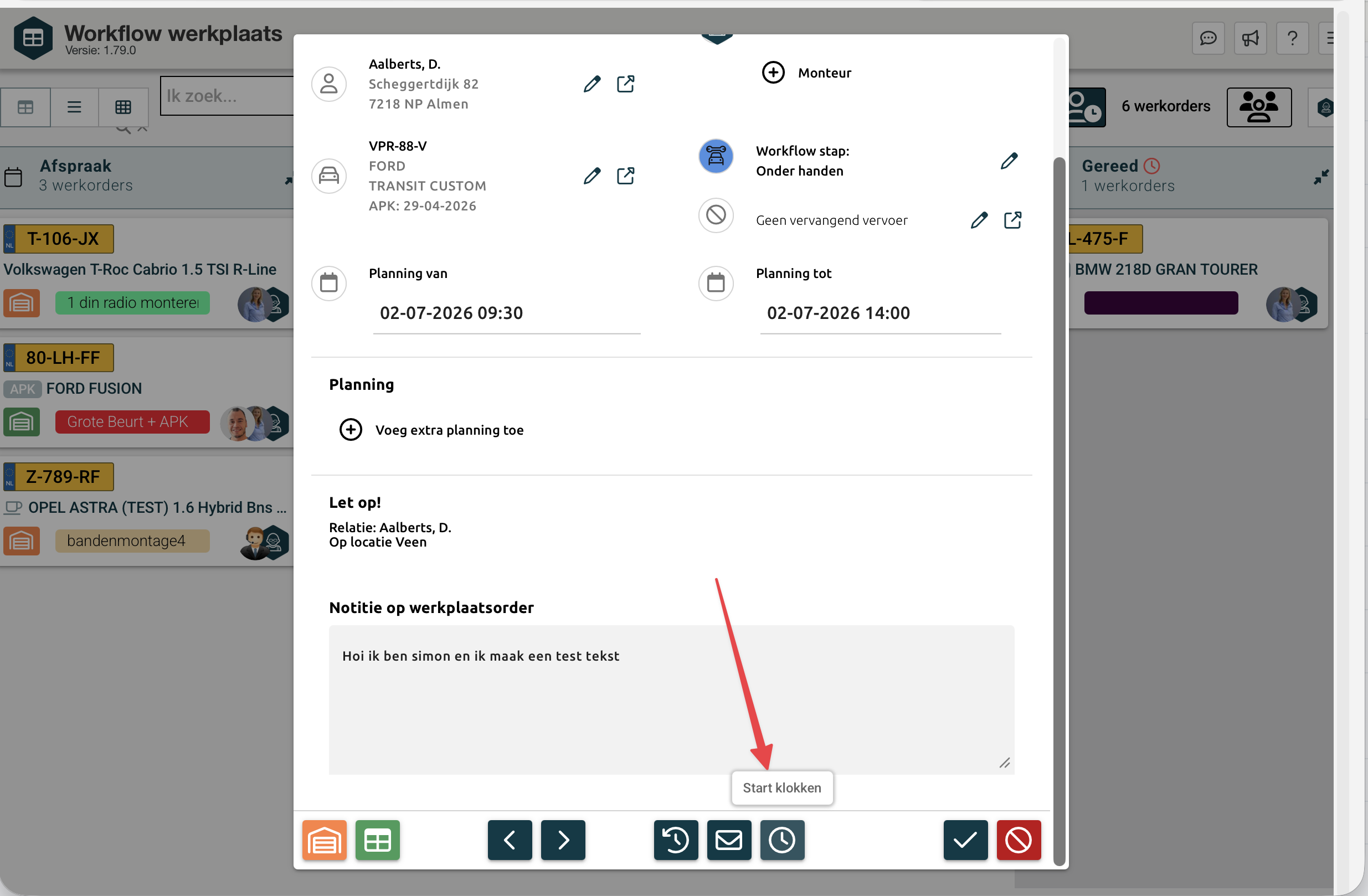Click the Geen vervangend vervoer prohibited icon
This screenshot has width=1368, height=896.
pyautogui.click(x=716, y=215)
